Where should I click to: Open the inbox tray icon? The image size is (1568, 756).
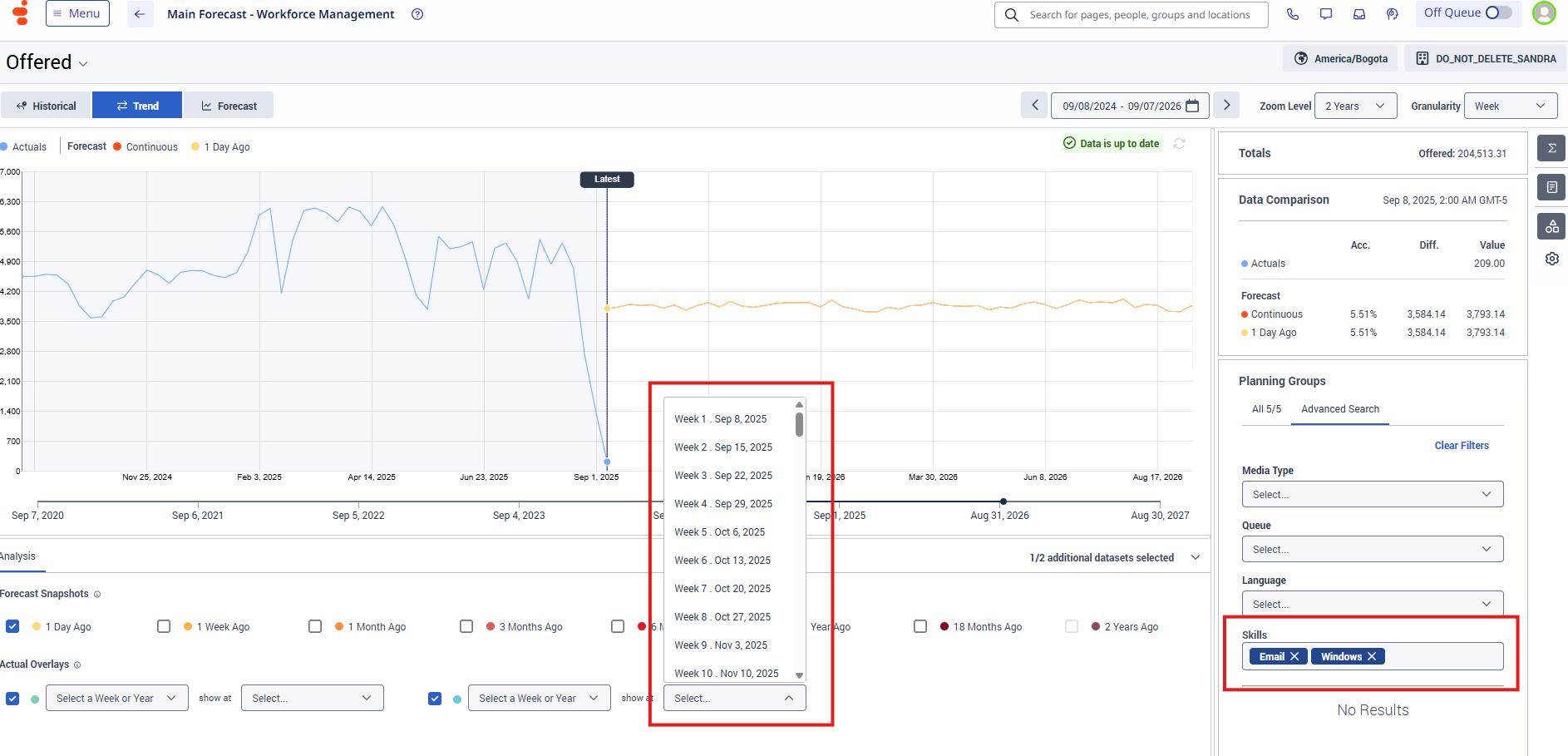point(1359,14)
